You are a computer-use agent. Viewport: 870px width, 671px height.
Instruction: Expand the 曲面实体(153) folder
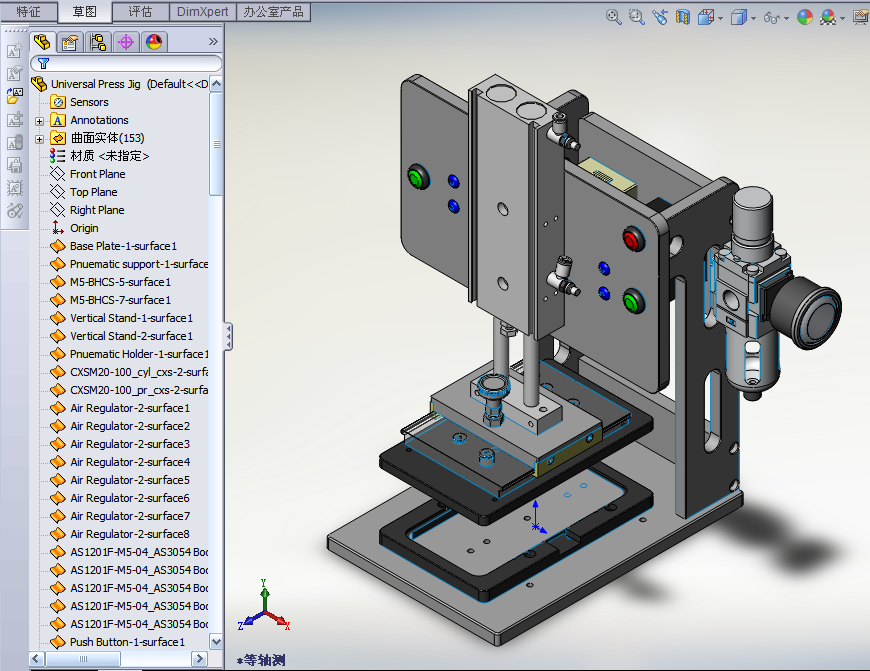40,138
